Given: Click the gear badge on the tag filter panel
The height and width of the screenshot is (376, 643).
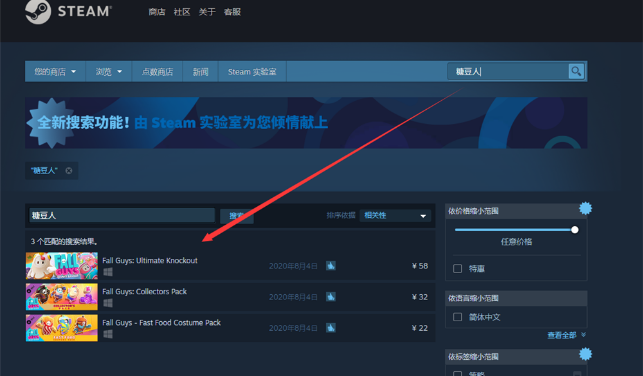Looking at the screenshot, I should (x=585, y=354).
